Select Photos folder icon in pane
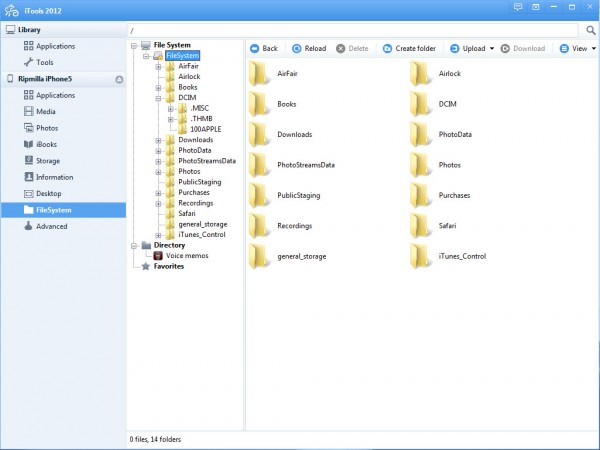Viewport: 600px width, 450px height. coord(420,165)
